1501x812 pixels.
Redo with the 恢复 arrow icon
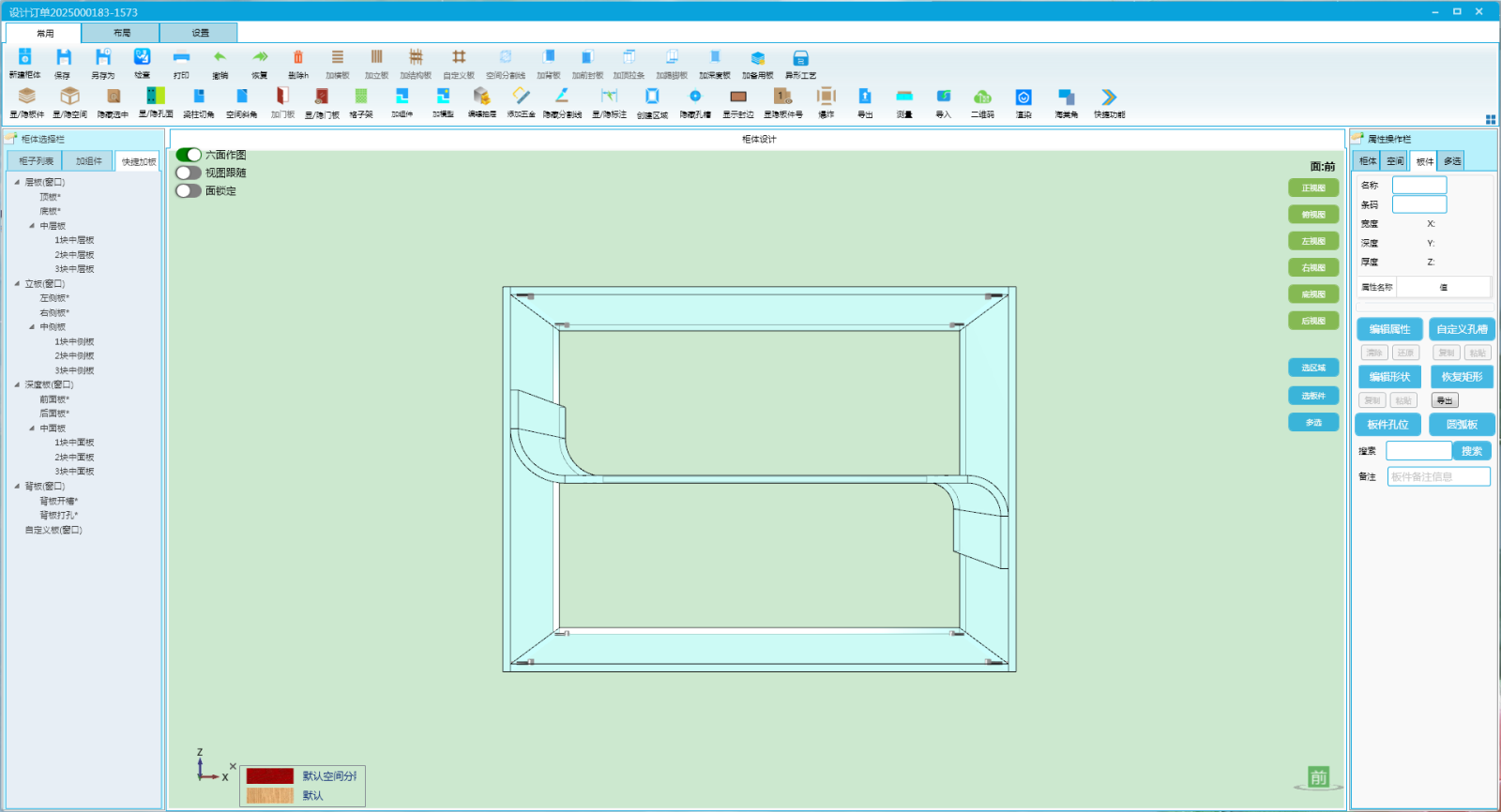(x=260, y=58)
